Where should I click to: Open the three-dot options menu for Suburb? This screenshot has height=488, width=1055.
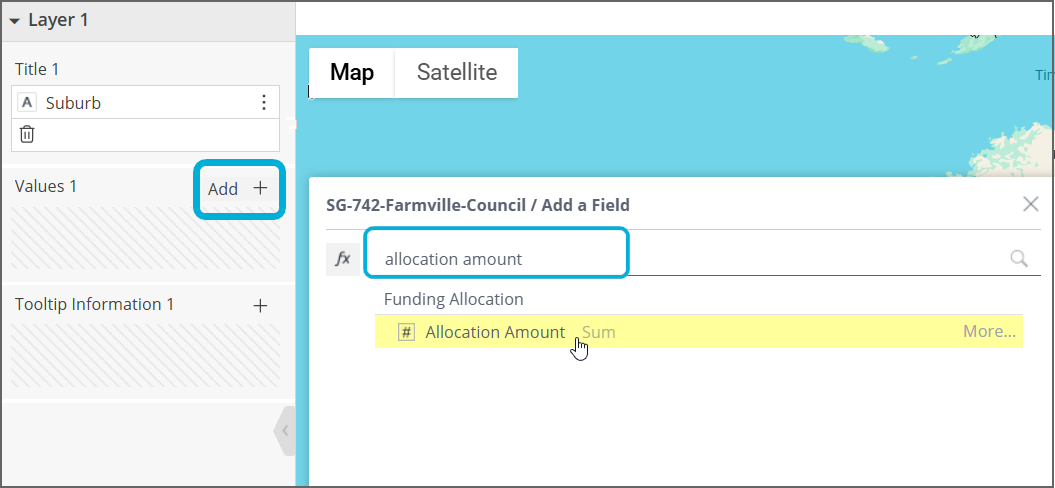[263, 103]
